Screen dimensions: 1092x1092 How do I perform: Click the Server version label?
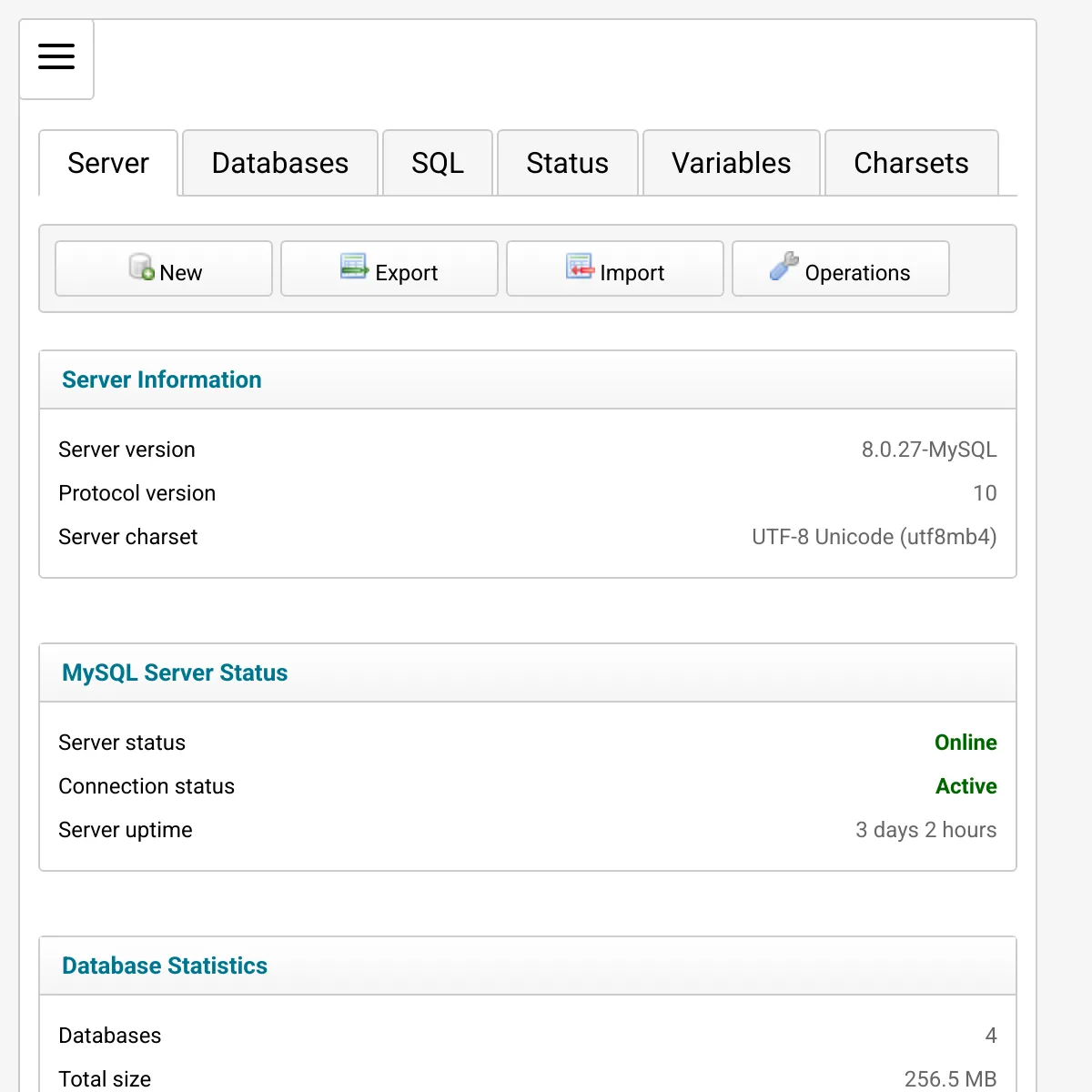126,450
